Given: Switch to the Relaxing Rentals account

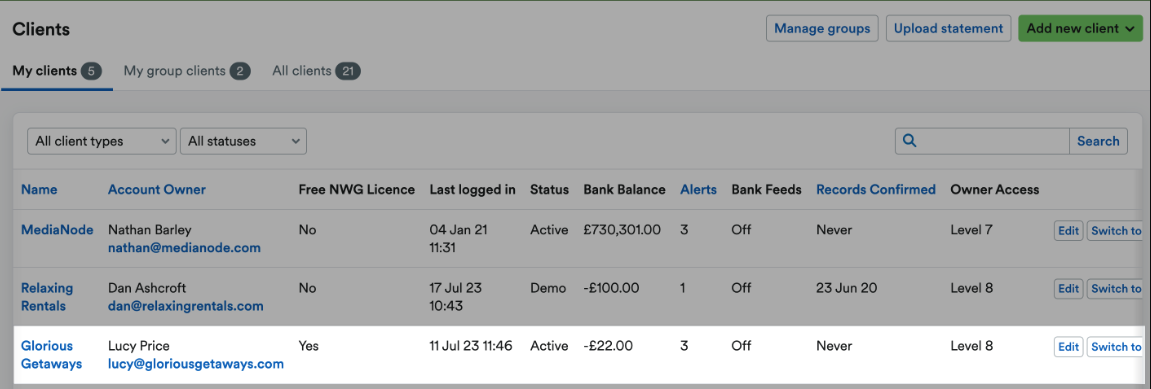Looking at the screenshot, I should click(1115, 288).
